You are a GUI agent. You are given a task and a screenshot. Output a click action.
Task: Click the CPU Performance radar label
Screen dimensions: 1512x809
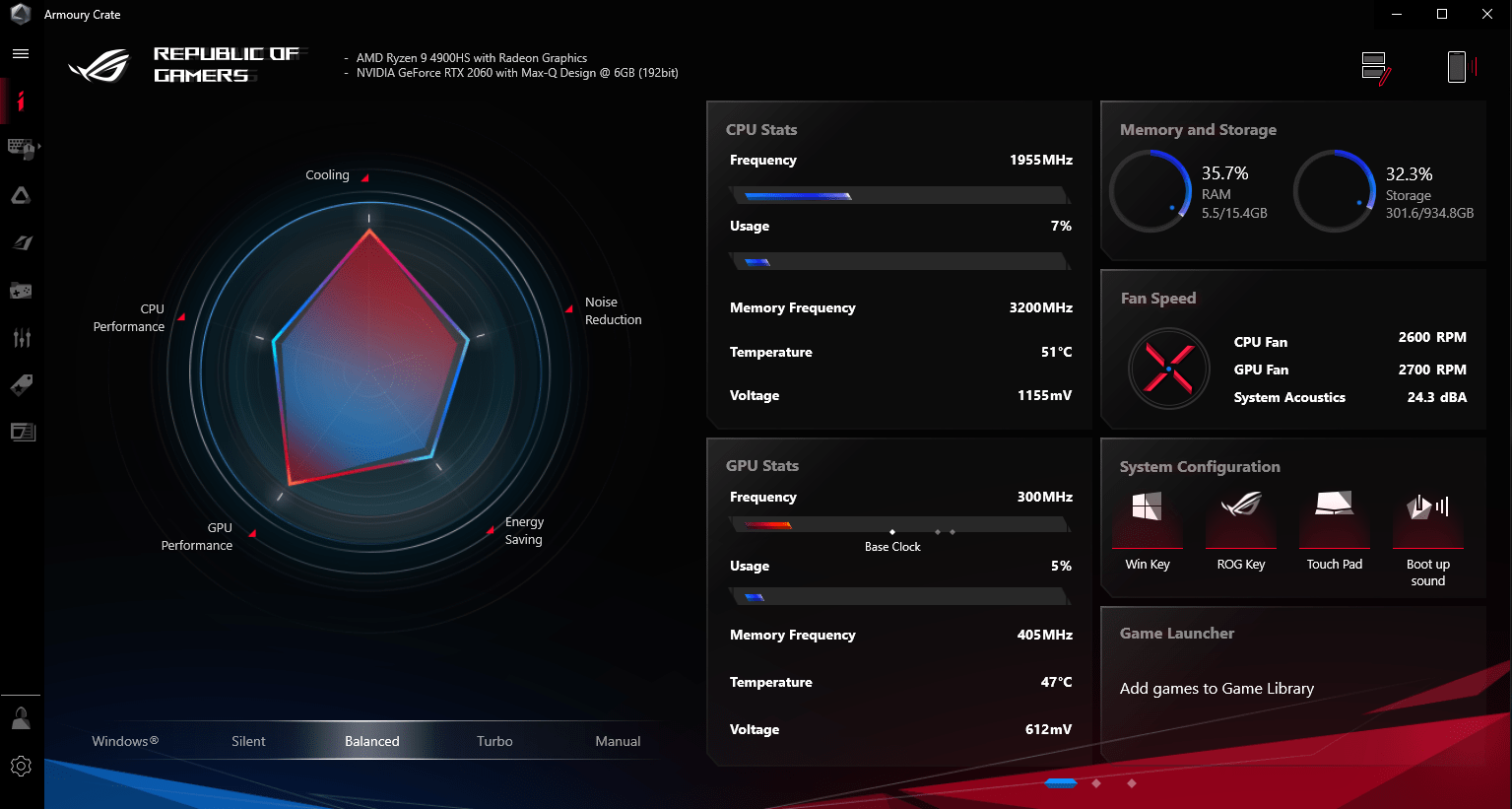pyautogui.click(x=129, y=318)
